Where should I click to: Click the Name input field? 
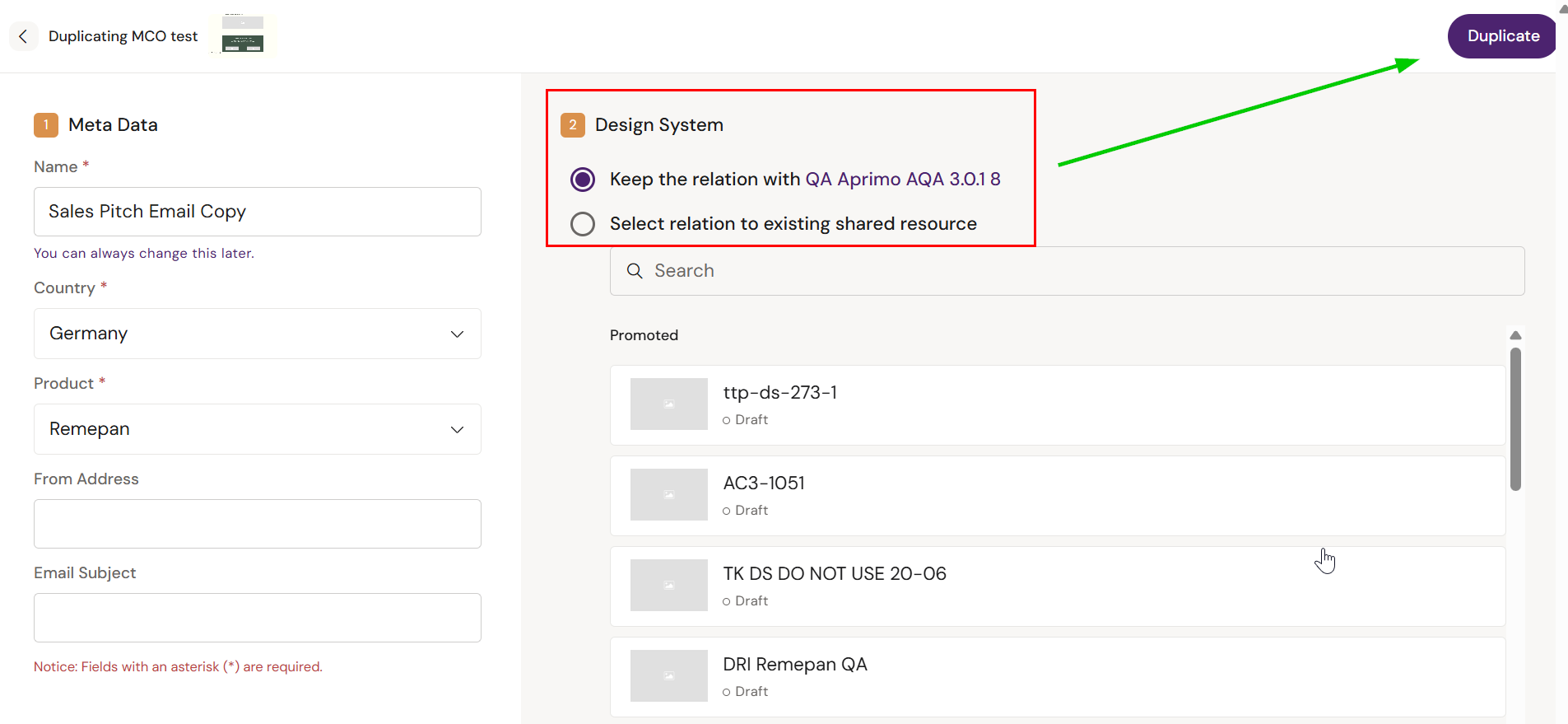257,212
